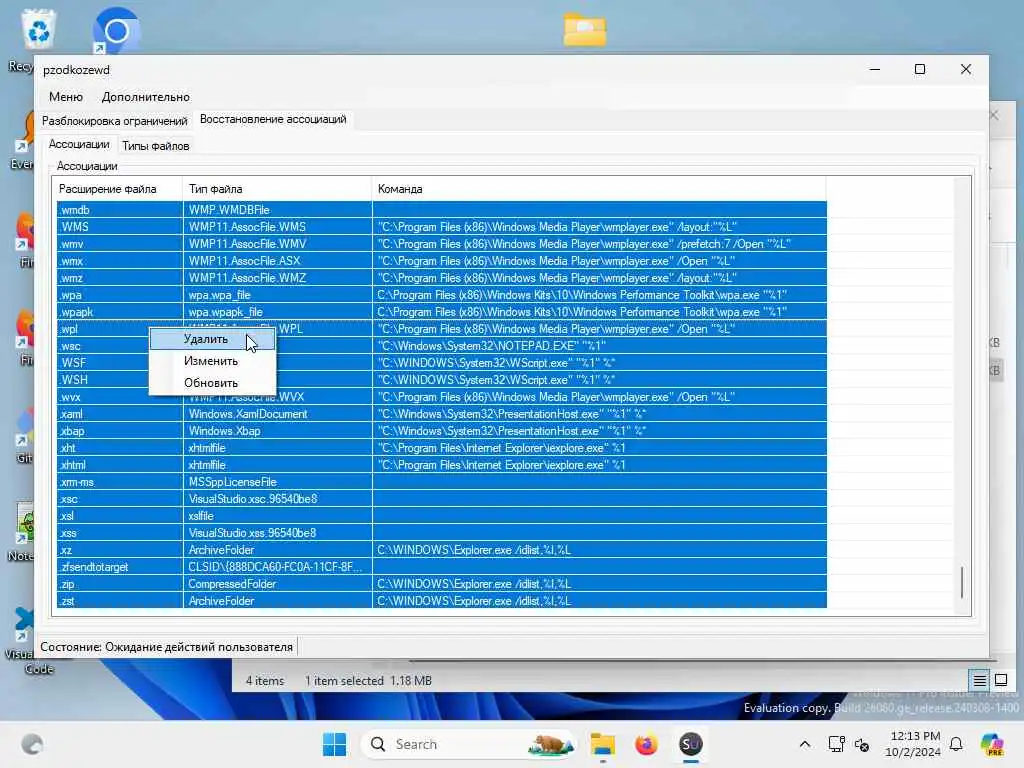Select the Ассоциации sub-tab
Image resolution: width=1024 pixels, height=768 pixels.
(x=79, y=144)
